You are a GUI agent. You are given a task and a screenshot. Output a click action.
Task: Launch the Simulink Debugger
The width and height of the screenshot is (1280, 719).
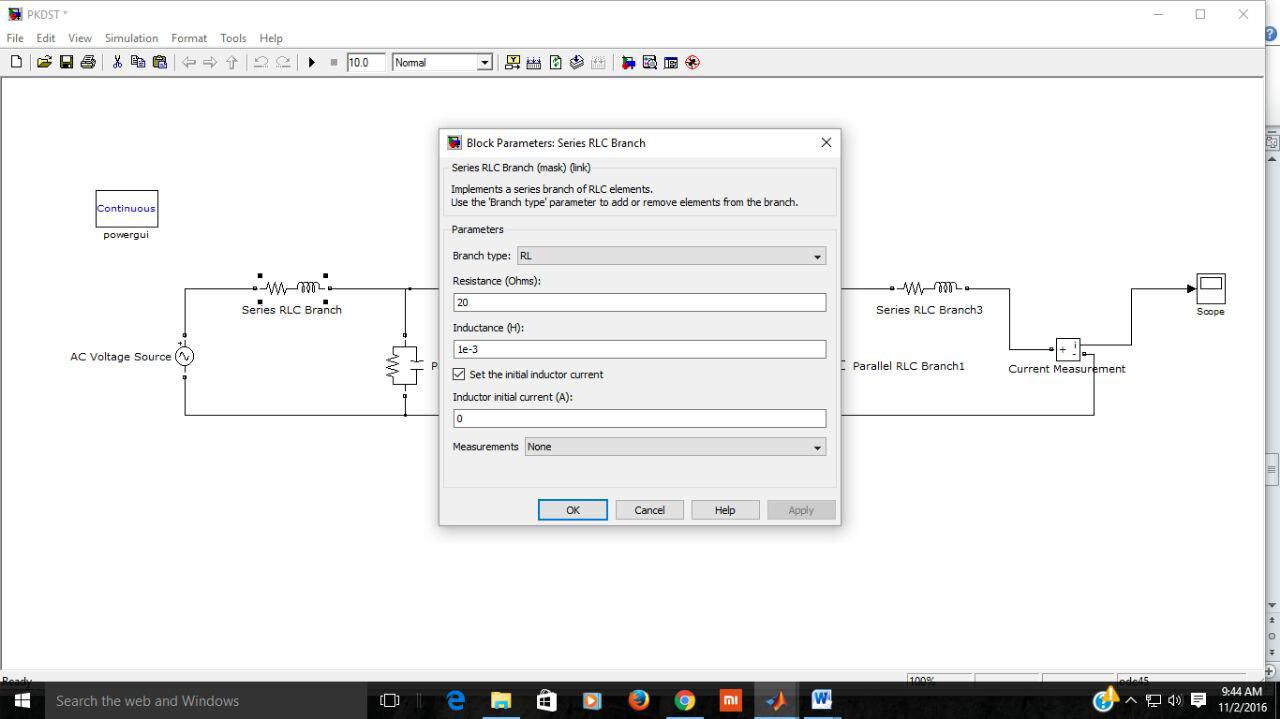click(692, 62)
